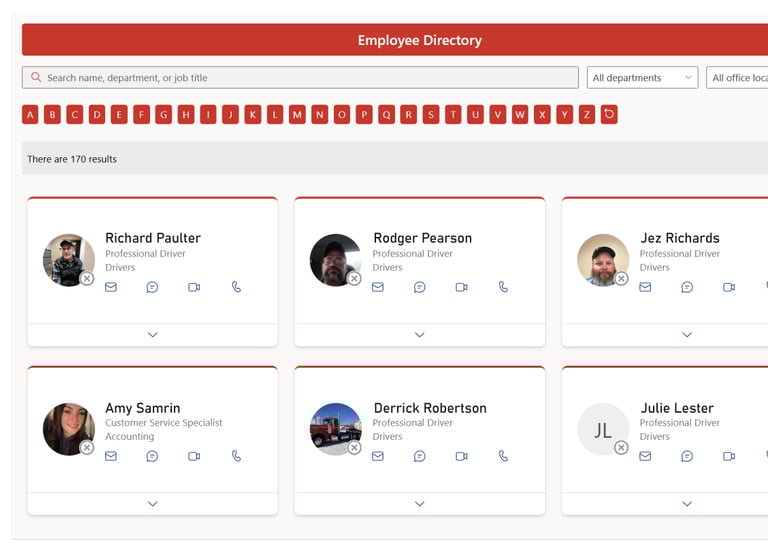Expand Julie Lester's card details
Image resolution: width=768 pixels, height=553 pixels.
coord(687,504)
